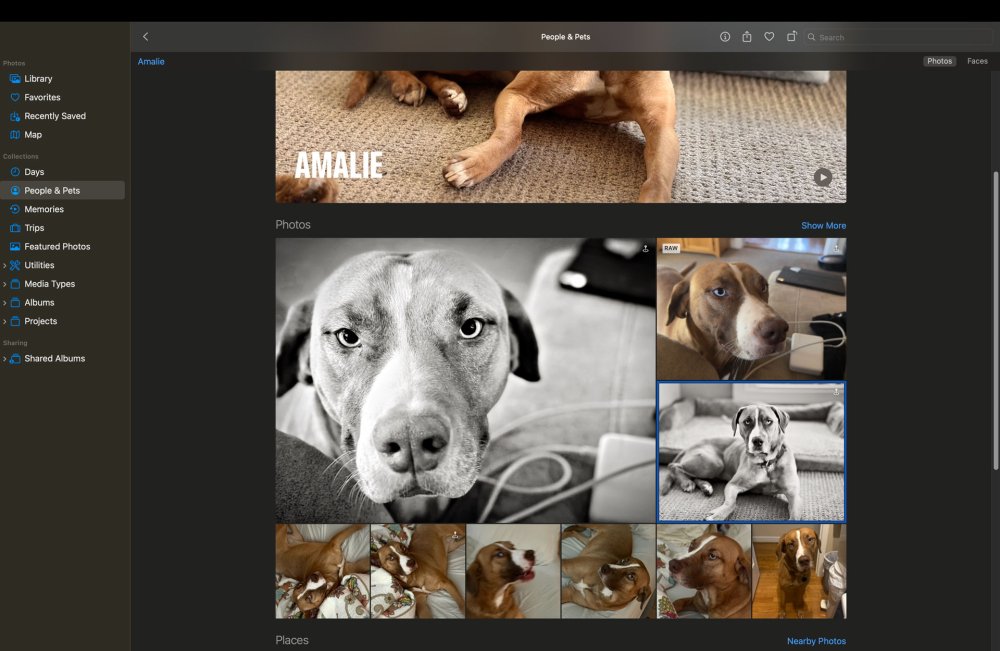Image resolution: width=1000 pixels, height=651 pixels.
Task: Click Show More link
Action: click(x=823, y=226)
